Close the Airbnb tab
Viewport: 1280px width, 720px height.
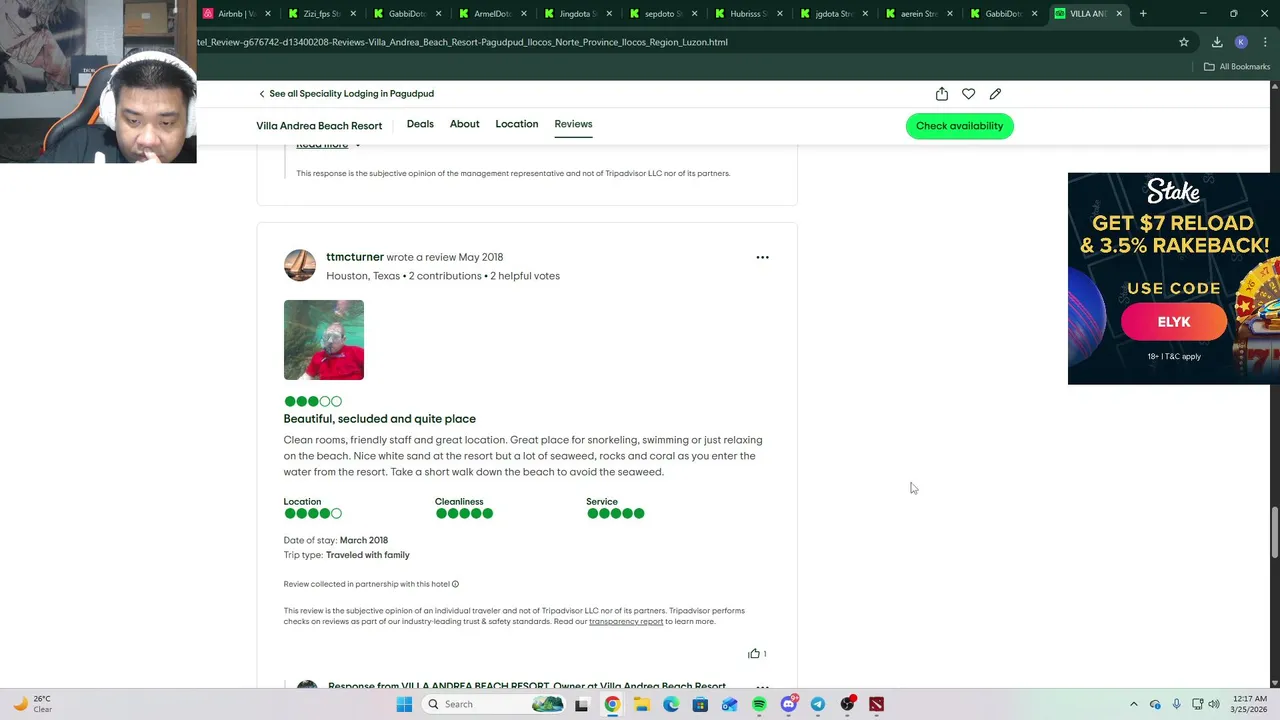pyautogui.click(x=268, y=14)
